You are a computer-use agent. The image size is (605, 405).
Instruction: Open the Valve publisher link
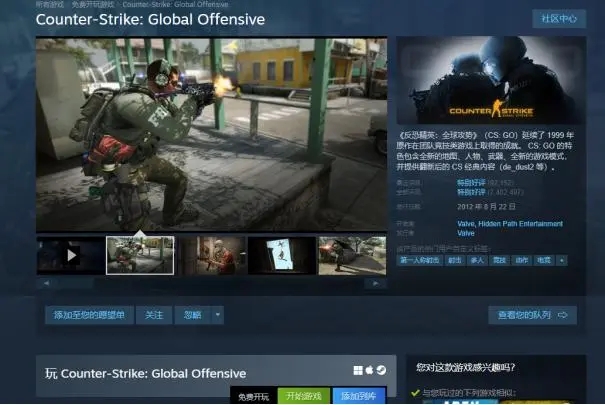pyautogui.click(x=466, y=233)
